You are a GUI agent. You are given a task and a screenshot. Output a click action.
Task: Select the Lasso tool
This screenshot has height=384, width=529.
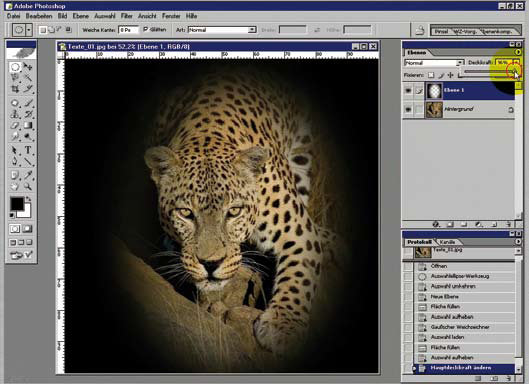tap(15, 78)
